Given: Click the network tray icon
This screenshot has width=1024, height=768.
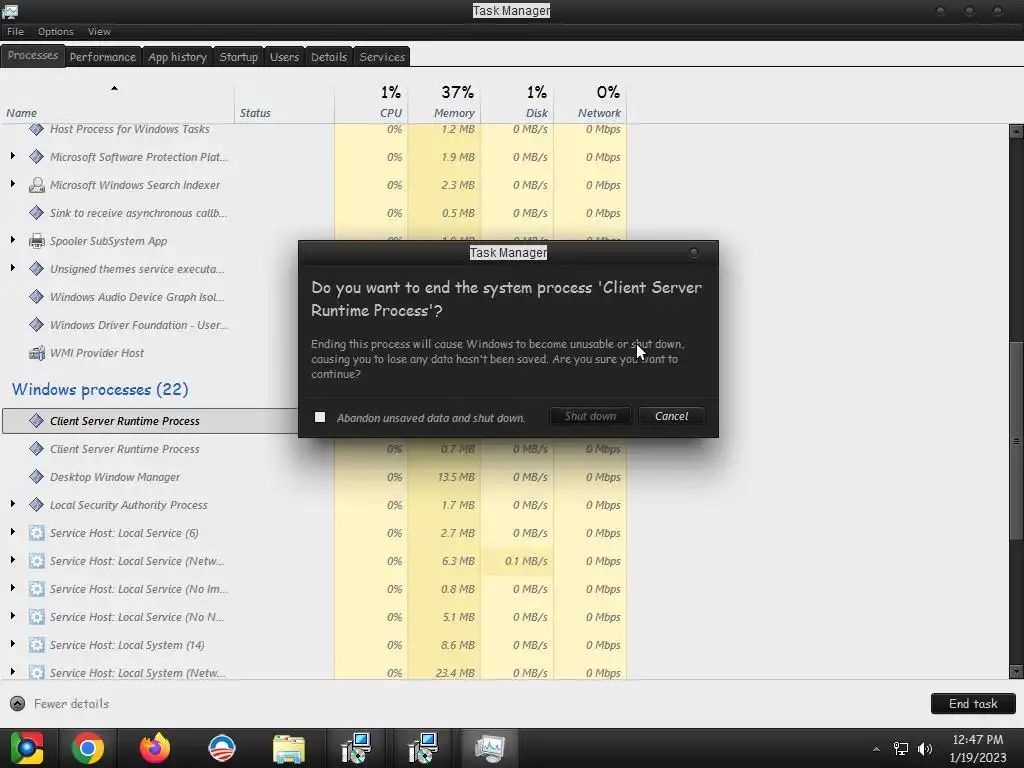Looking at the screenshot, I should click(x=901, y=748).
